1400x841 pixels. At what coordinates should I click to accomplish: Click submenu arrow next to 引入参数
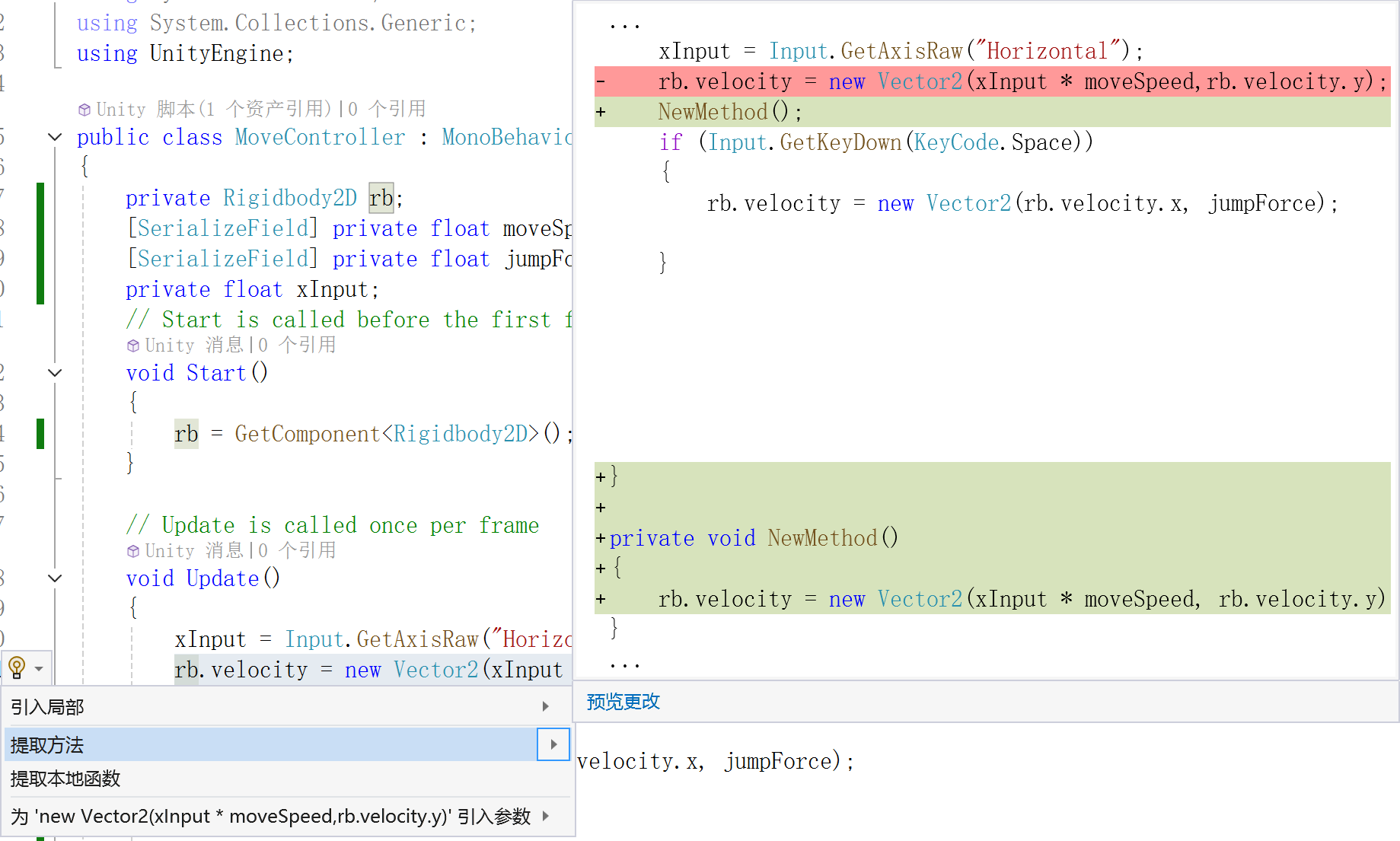point(546,817)
